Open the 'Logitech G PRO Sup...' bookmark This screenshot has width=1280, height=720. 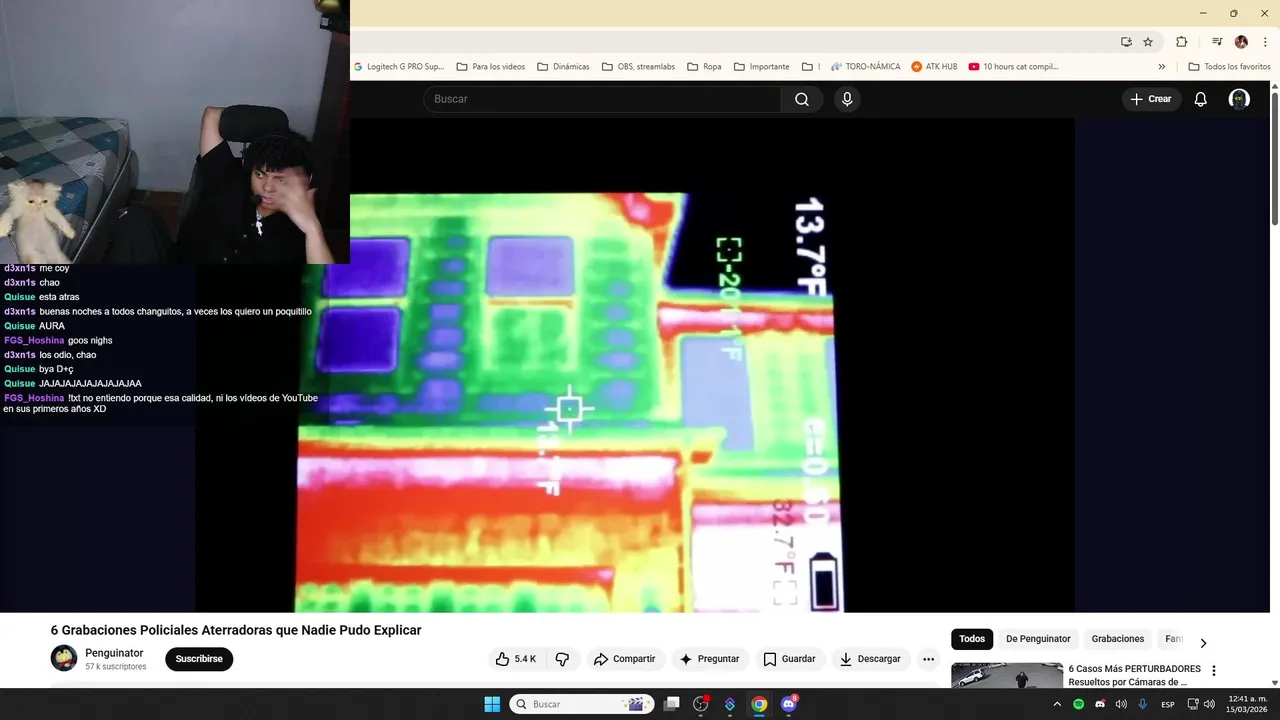(399, 67)
